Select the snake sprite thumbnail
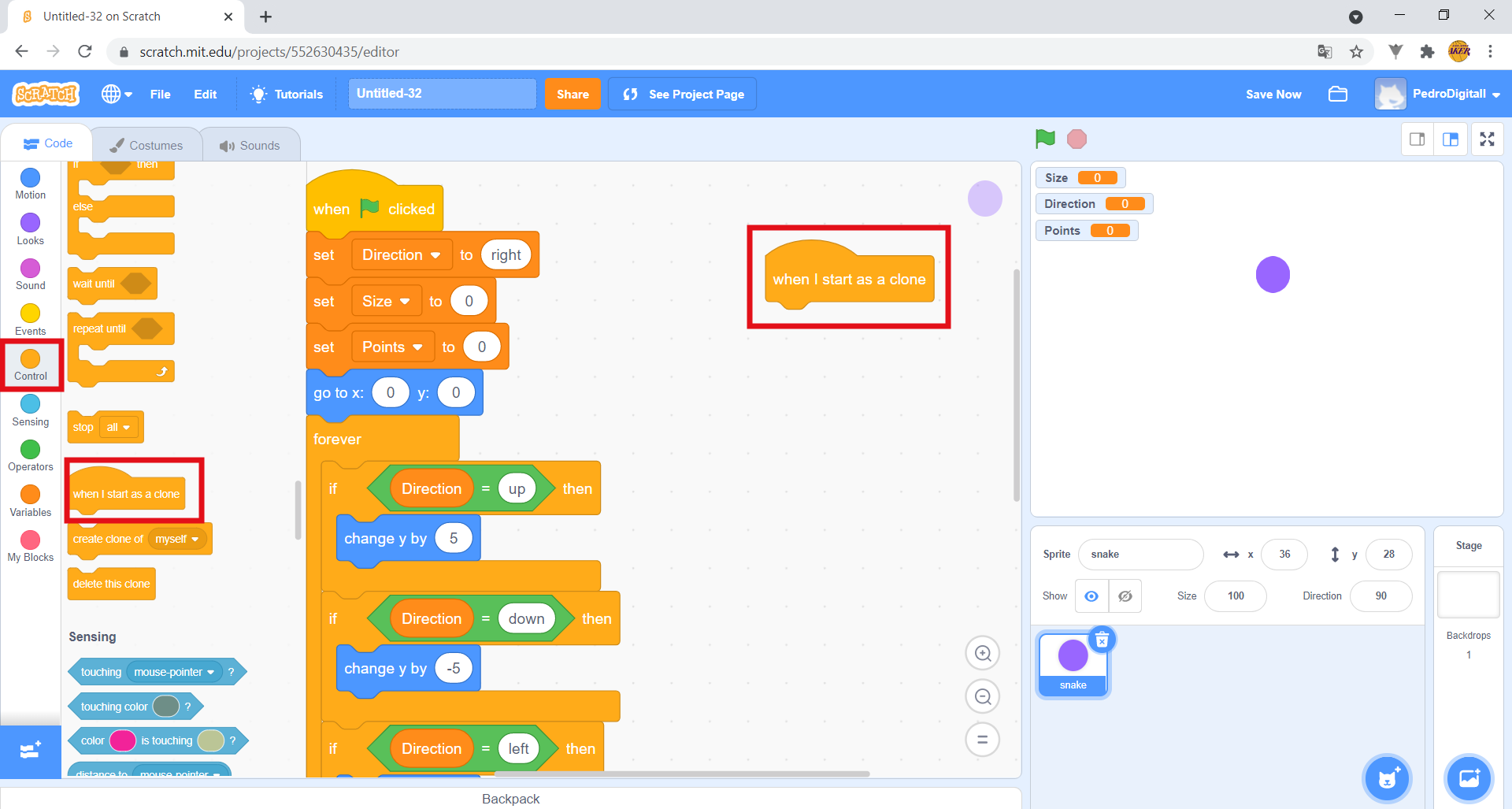 point(1073,664)
